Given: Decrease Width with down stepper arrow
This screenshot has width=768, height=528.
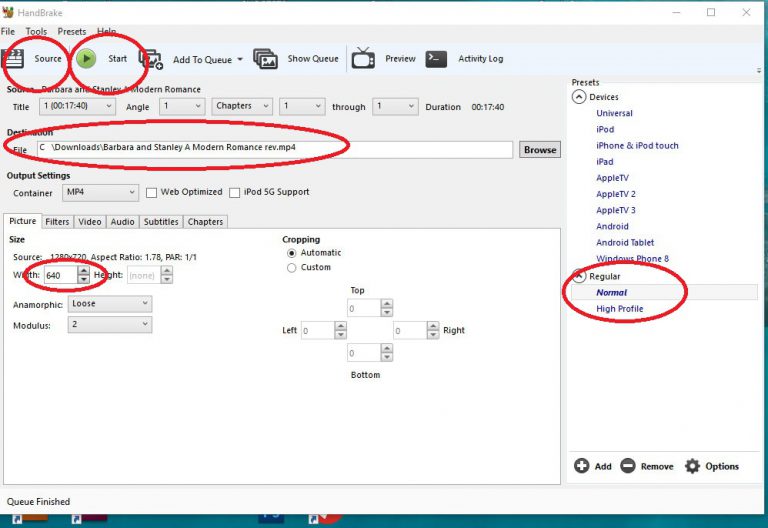Looking at the screenshot, I should click(84, 280).
